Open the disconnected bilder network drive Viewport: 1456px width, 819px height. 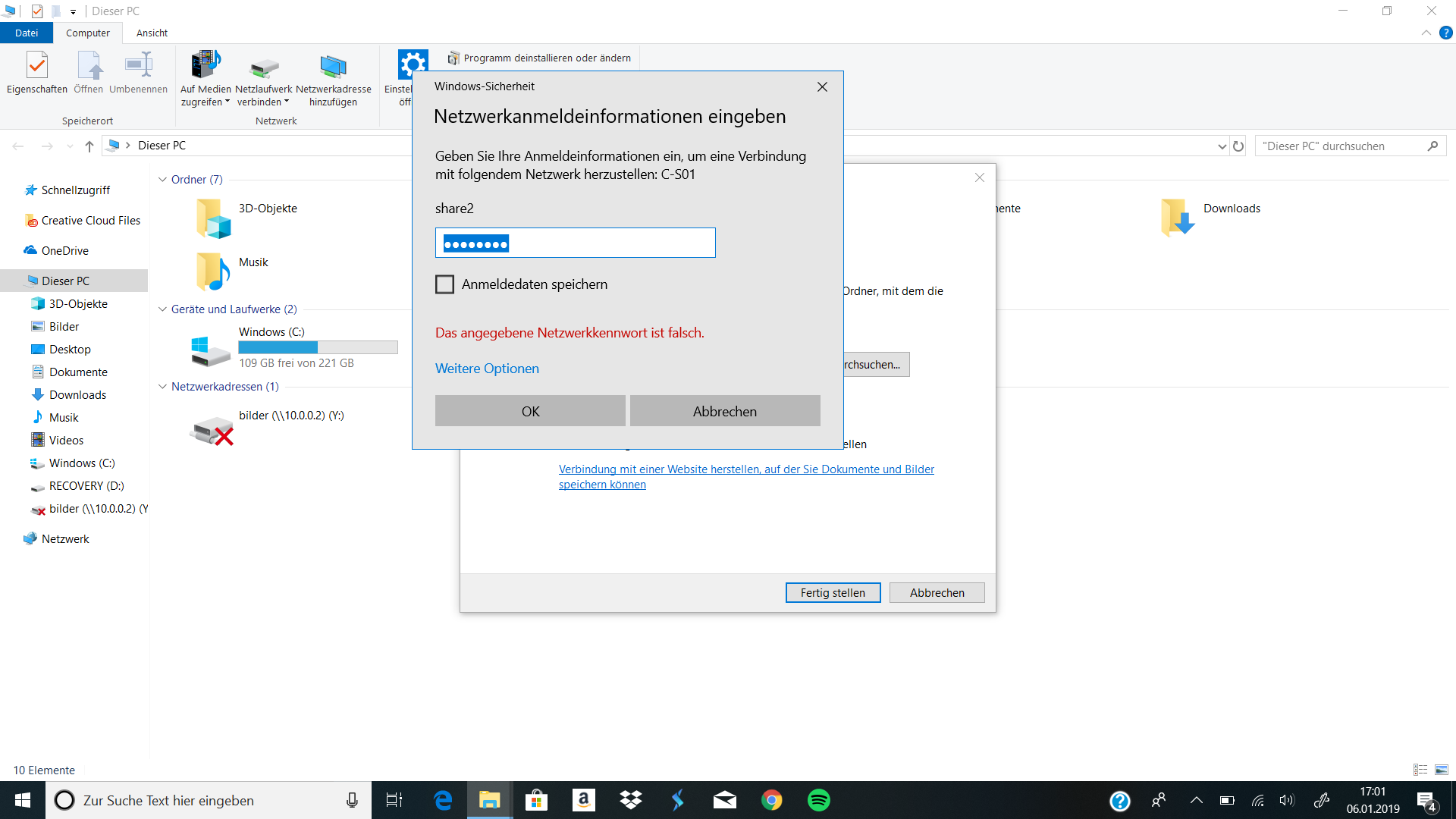212,430
